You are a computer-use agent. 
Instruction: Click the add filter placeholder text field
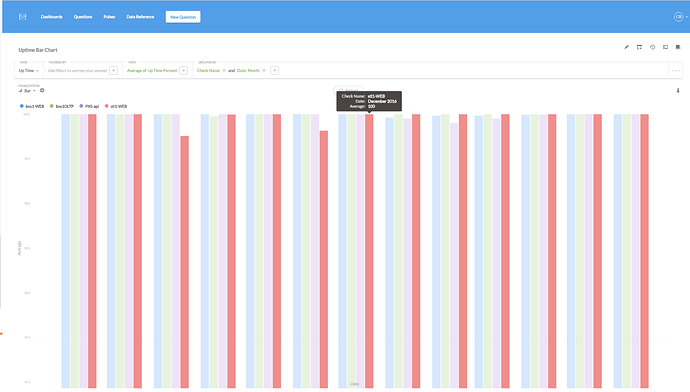pos(77,70)
